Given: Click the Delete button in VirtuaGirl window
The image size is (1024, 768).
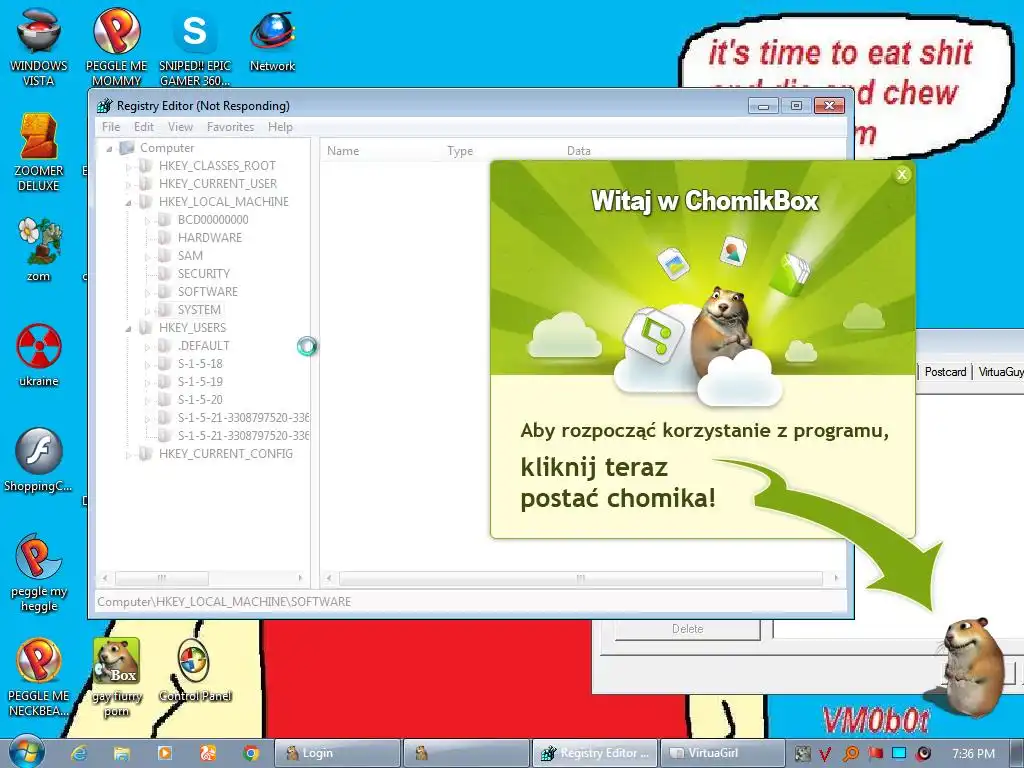Looking at the screenshot, I should point(687,629).
